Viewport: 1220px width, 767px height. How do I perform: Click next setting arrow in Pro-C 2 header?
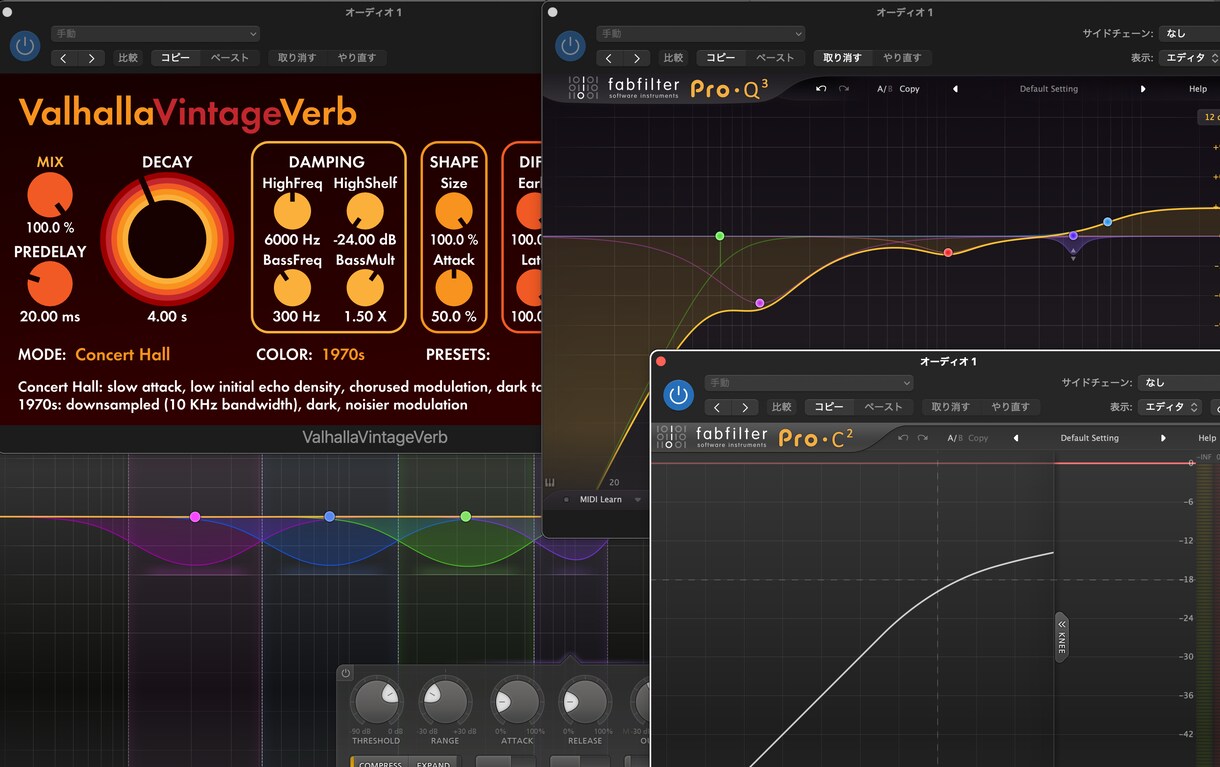coord(745,407)
